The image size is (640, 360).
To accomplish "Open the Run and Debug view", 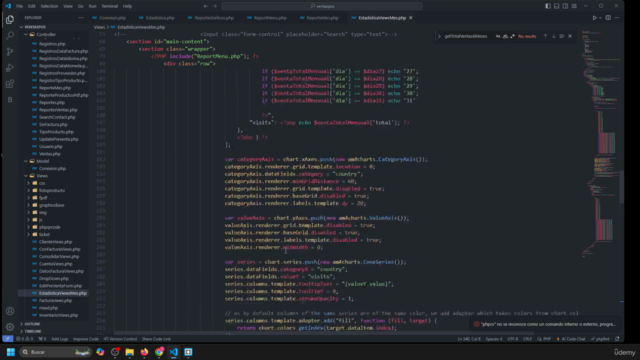I will click(x=10, y=68).
